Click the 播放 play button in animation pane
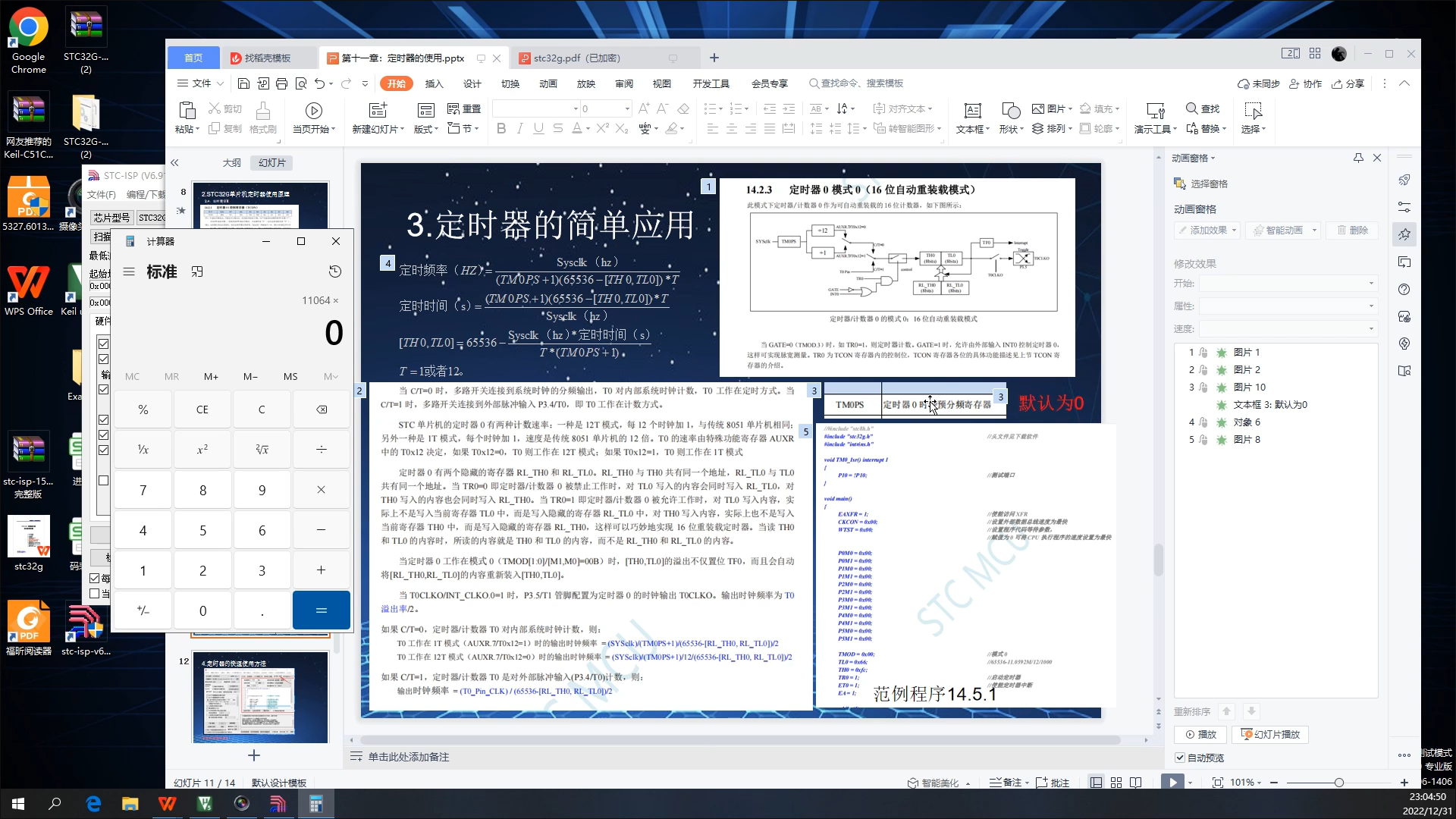The image size is (1456, 819). [x=1200, y=734]
